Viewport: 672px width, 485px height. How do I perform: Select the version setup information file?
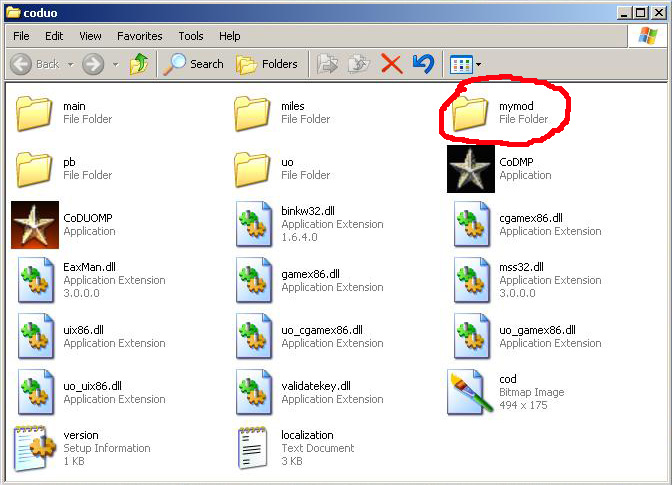click(35, 448)
